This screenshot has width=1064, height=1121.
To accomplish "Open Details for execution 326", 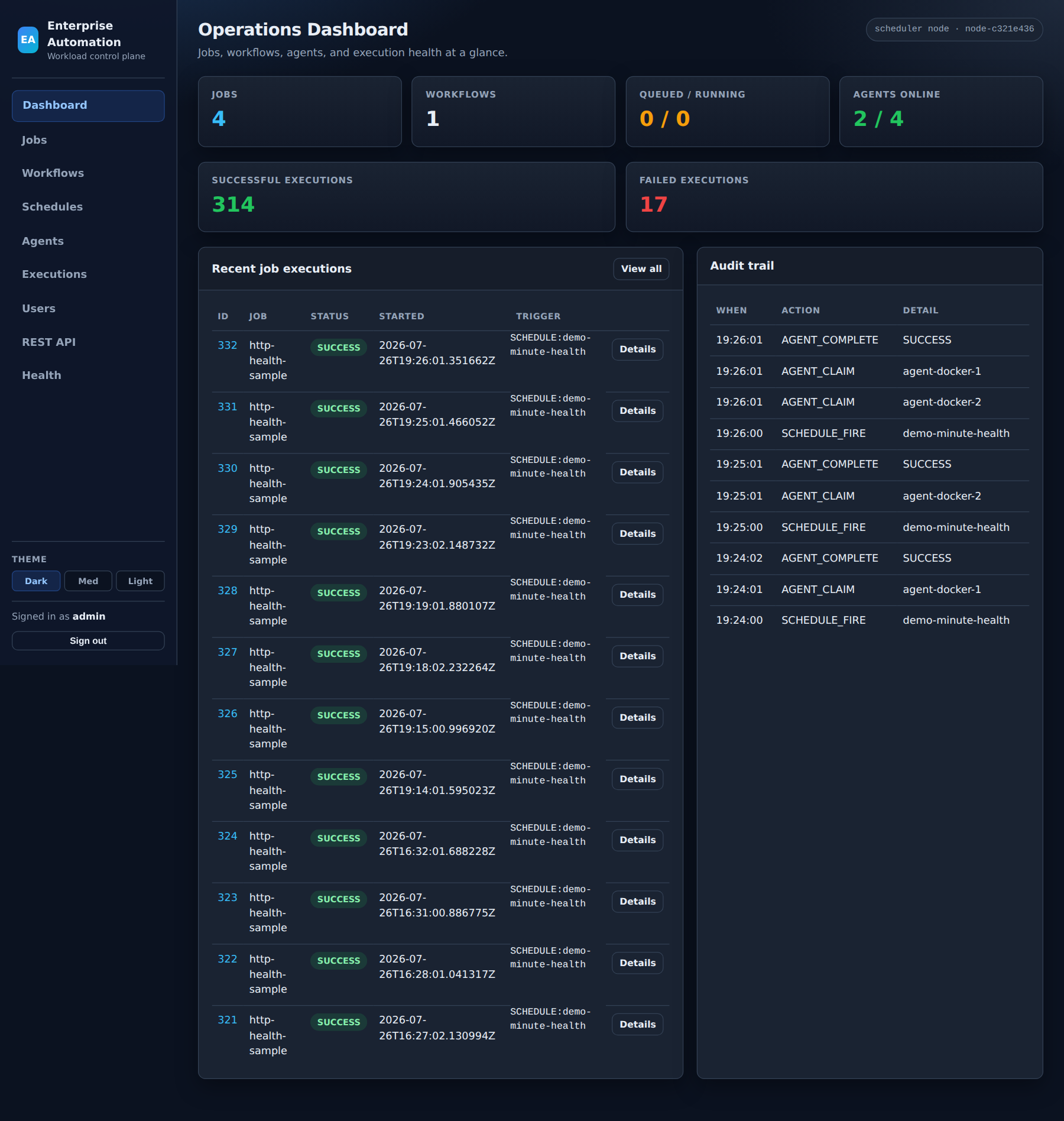I will click(637, 718).
